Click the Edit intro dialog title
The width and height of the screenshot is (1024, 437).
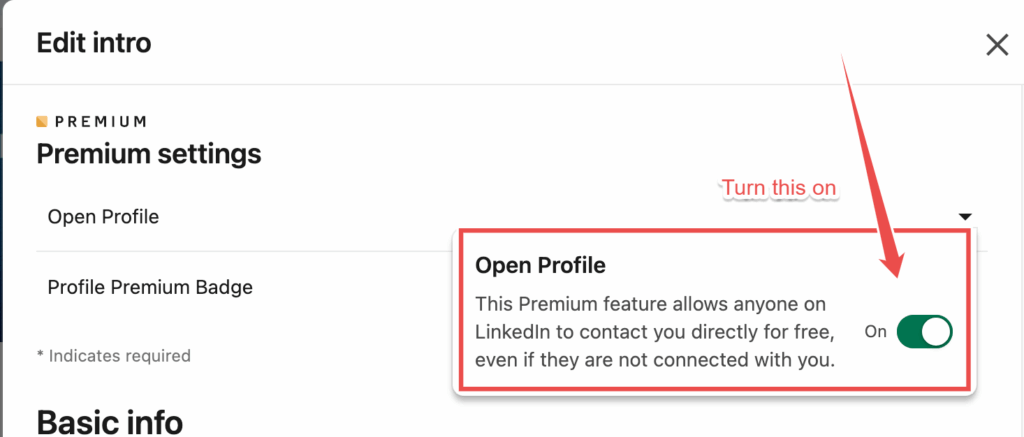[94, 43]
